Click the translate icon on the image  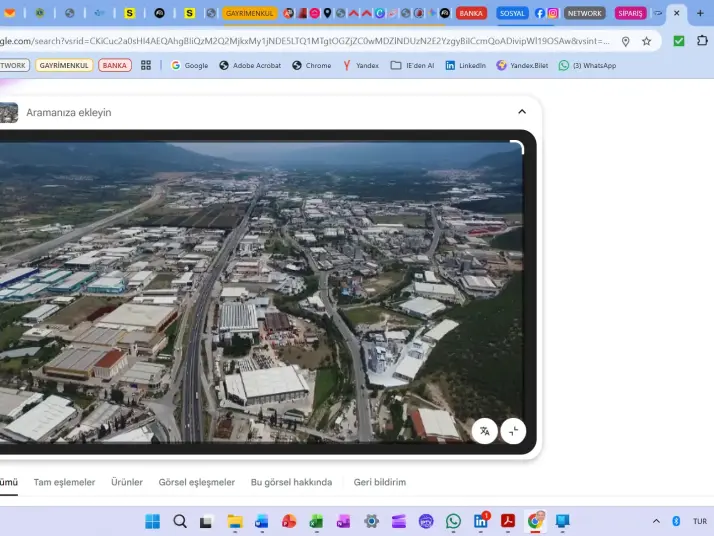pyautogui.click(x=485, y=431)
